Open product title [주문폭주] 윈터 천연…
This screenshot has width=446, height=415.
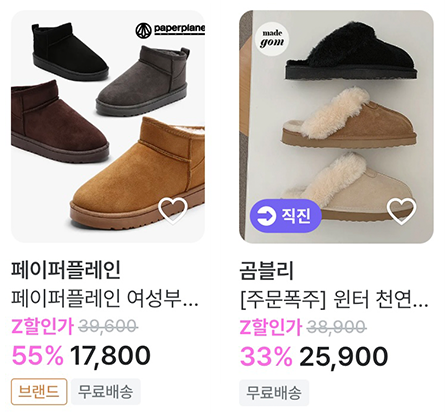click(x=334, y=299)
